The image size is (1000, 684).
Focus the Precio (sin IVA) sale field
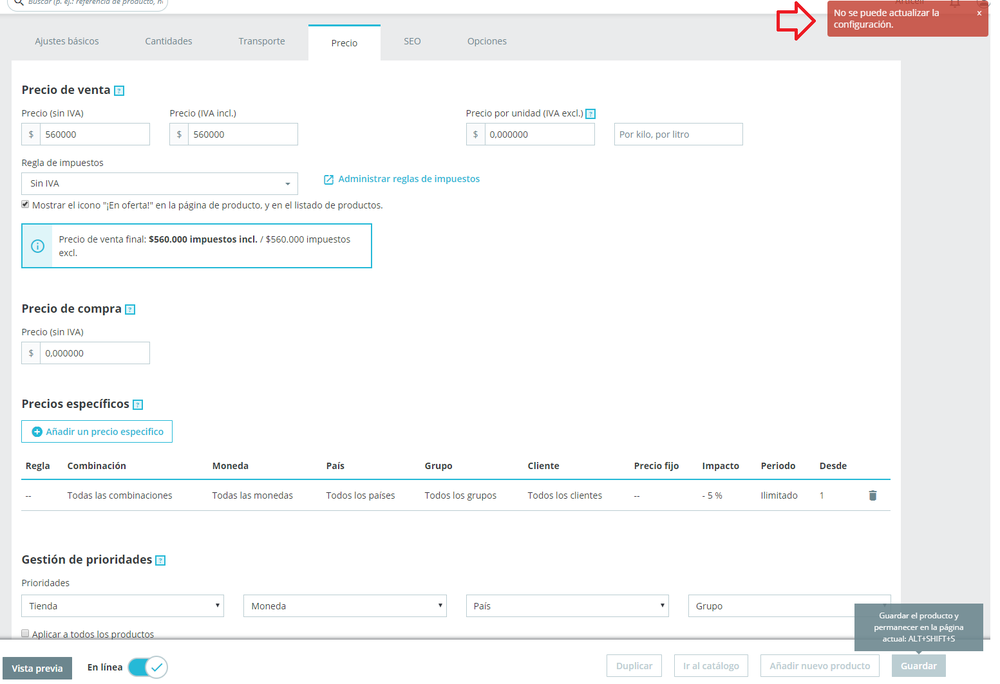pos(94,135)
